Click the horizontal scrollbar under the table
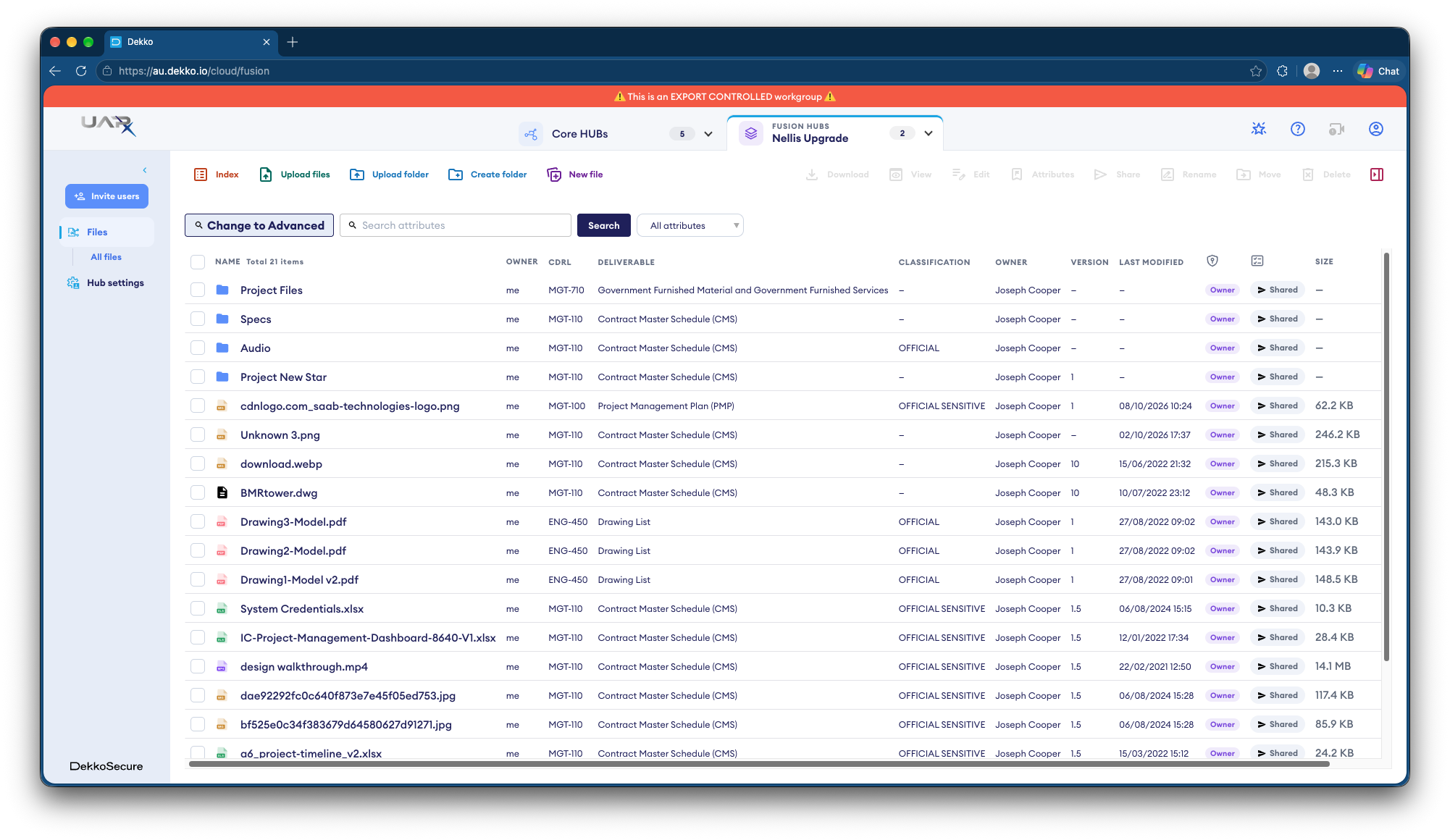 pyautogui.click(x=759, y=764)
